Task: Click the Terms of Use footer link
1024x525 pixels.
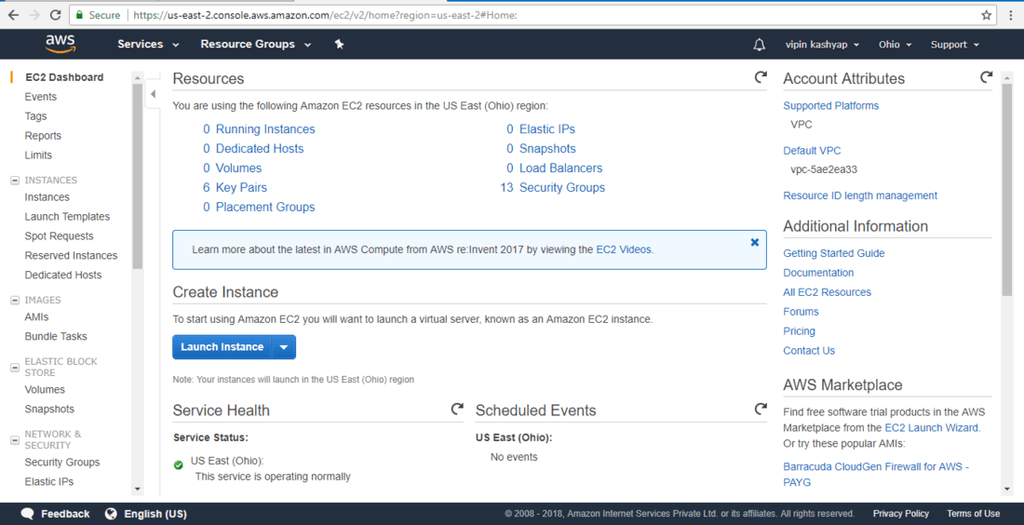Action: pos(973,514)
